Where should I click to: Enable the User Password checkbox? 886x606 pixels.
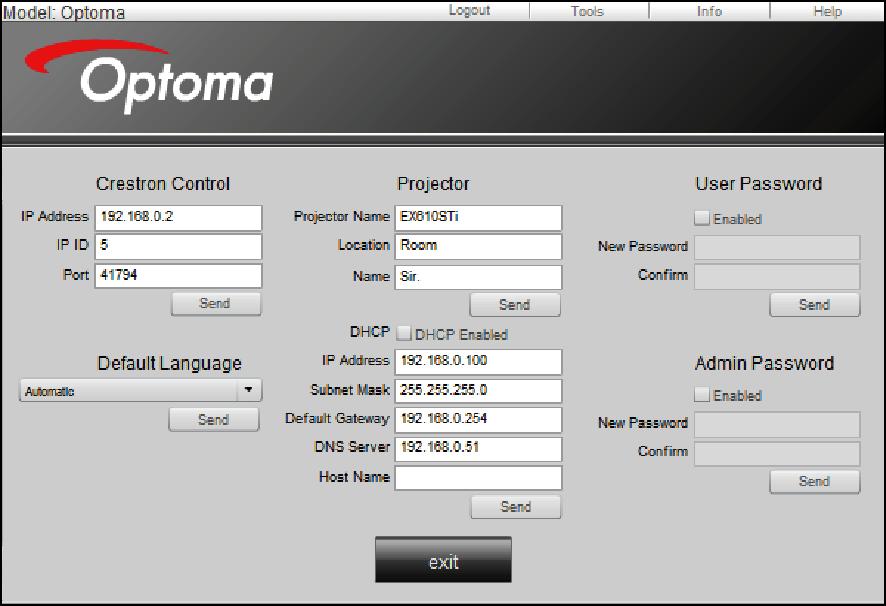point(702,218)
